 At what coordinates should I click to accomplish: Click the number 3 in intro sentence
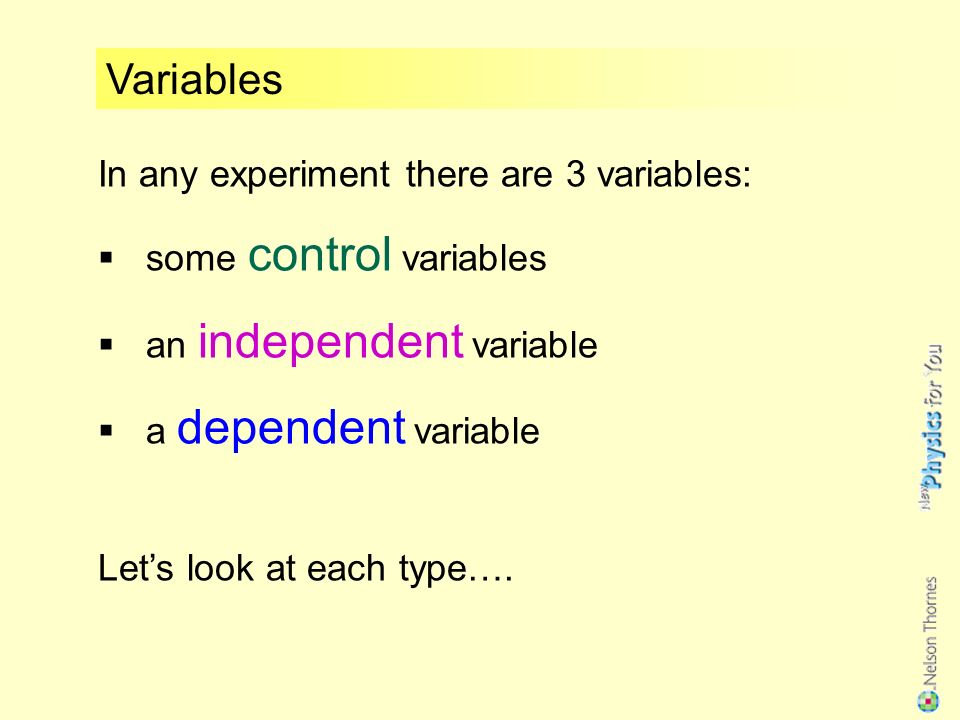tap(575, 174)
